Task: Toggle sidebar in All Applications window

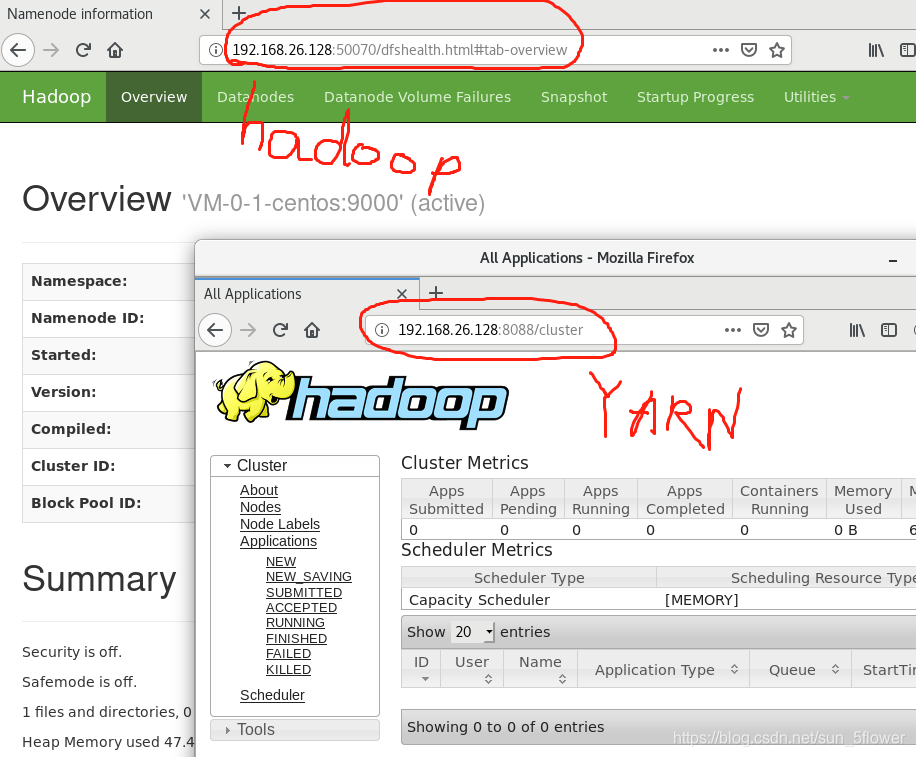Action: pos(889,330)
